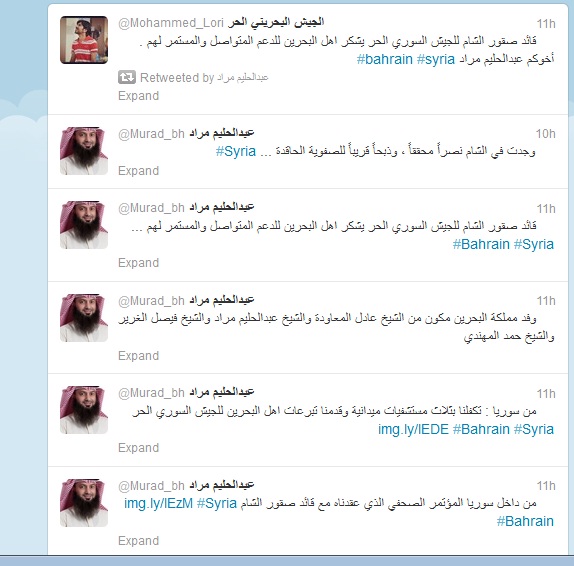Viewport: 574px width, 566px height.
Task: Open the lowercase #bahrain hashtag in the top tweet
Action: click(384, 59)
